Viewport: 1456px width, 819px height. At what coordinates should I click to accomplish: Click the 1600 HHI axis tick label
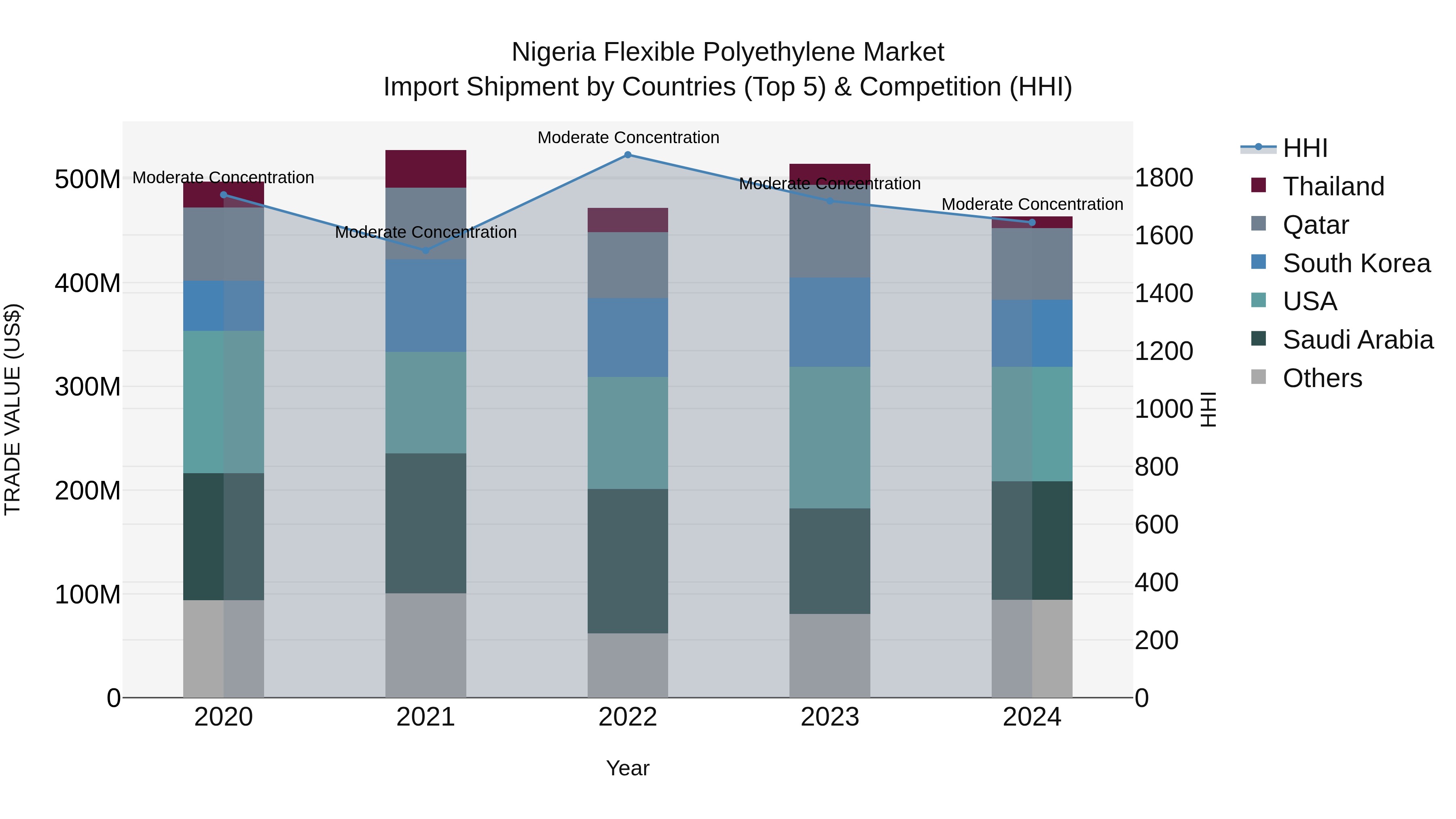pyautogui.click(x=1164, y=235)
